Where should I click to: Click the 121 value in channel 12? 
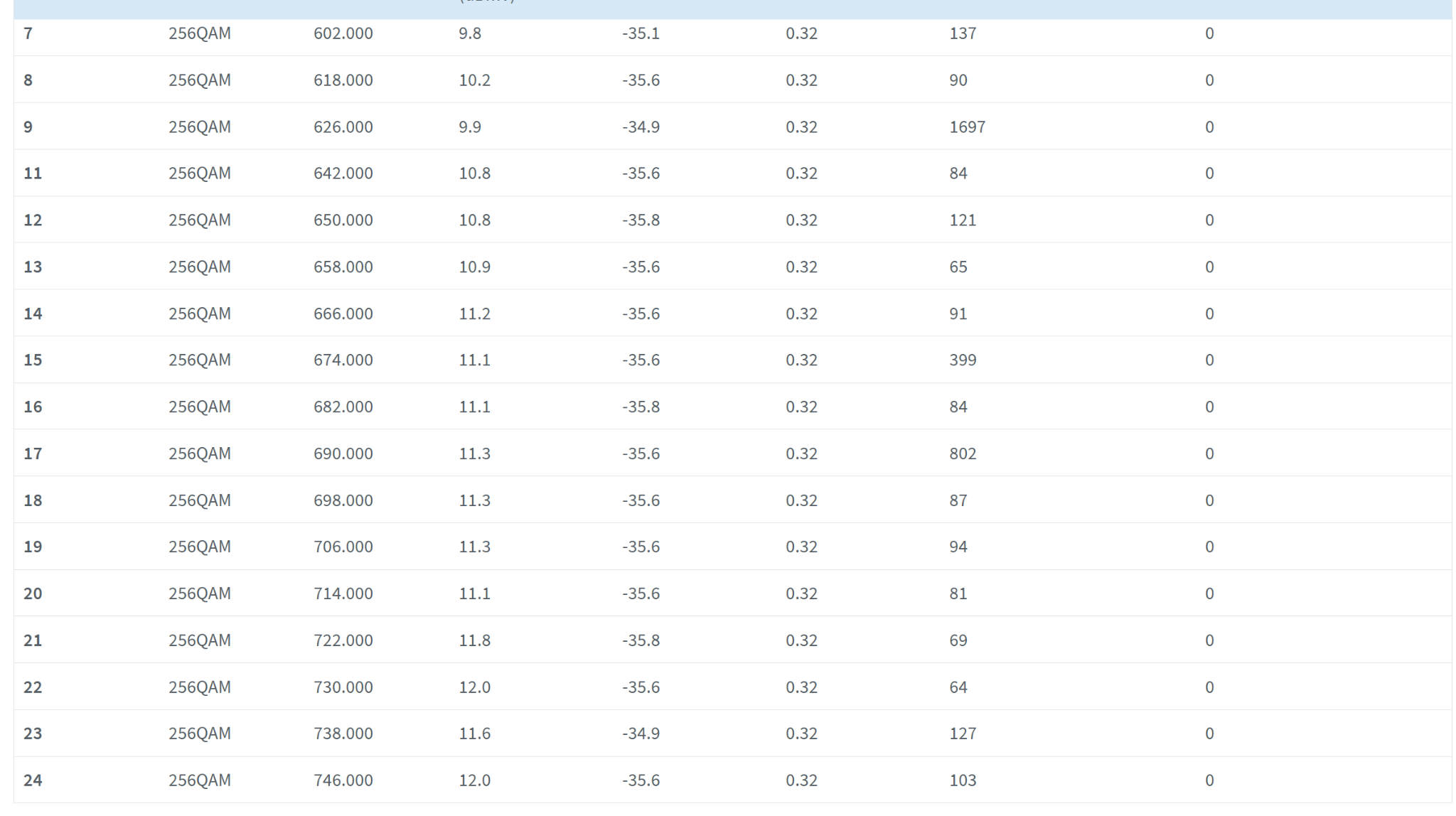(x=963, y=220)
